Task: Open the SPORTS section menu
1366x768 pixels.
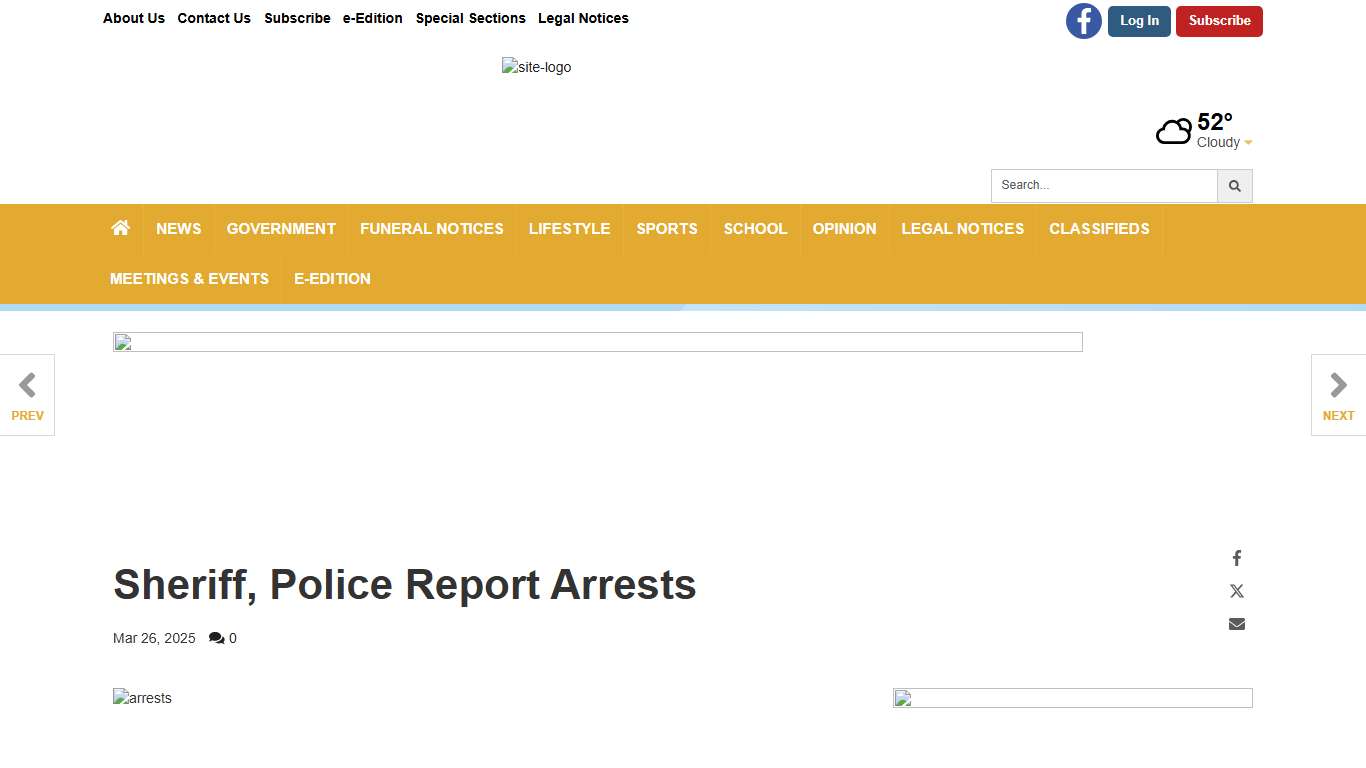Action: 666,228
